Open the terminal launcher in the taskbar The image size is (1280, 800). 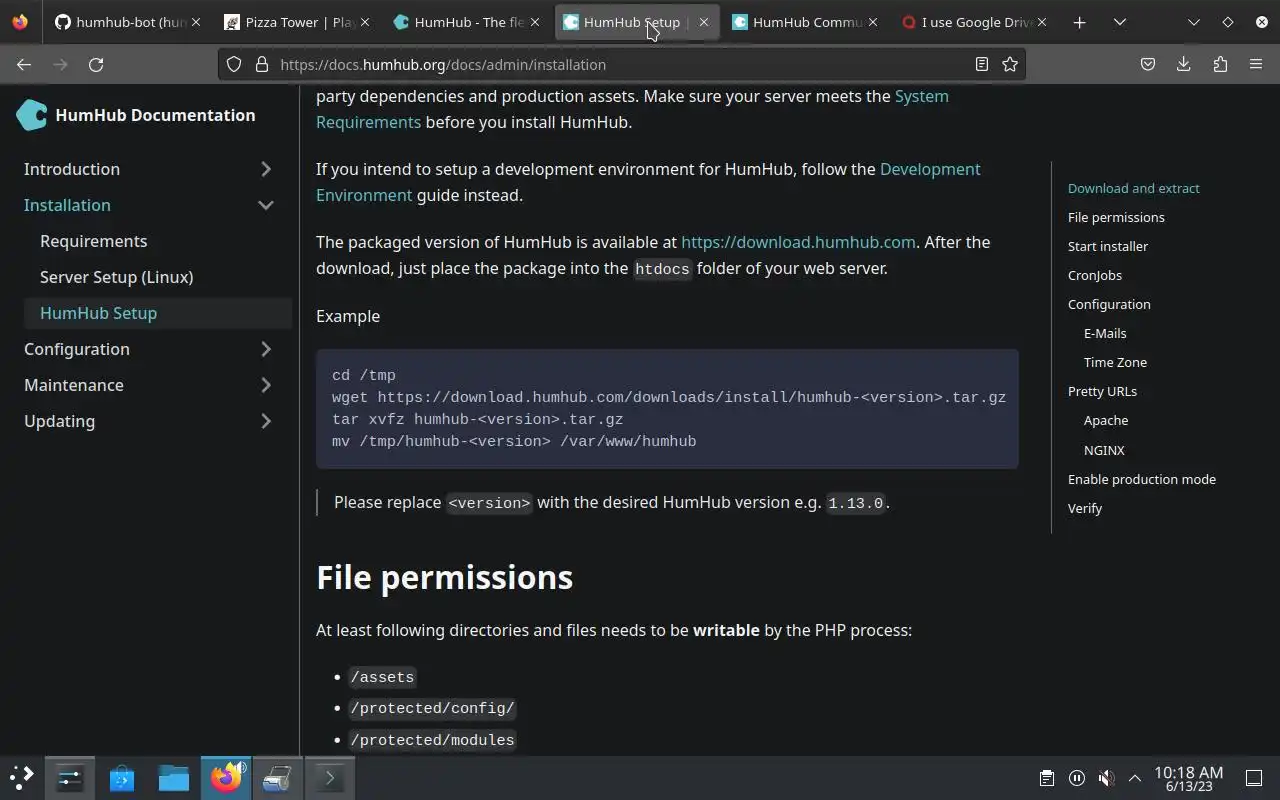(330, 777)
